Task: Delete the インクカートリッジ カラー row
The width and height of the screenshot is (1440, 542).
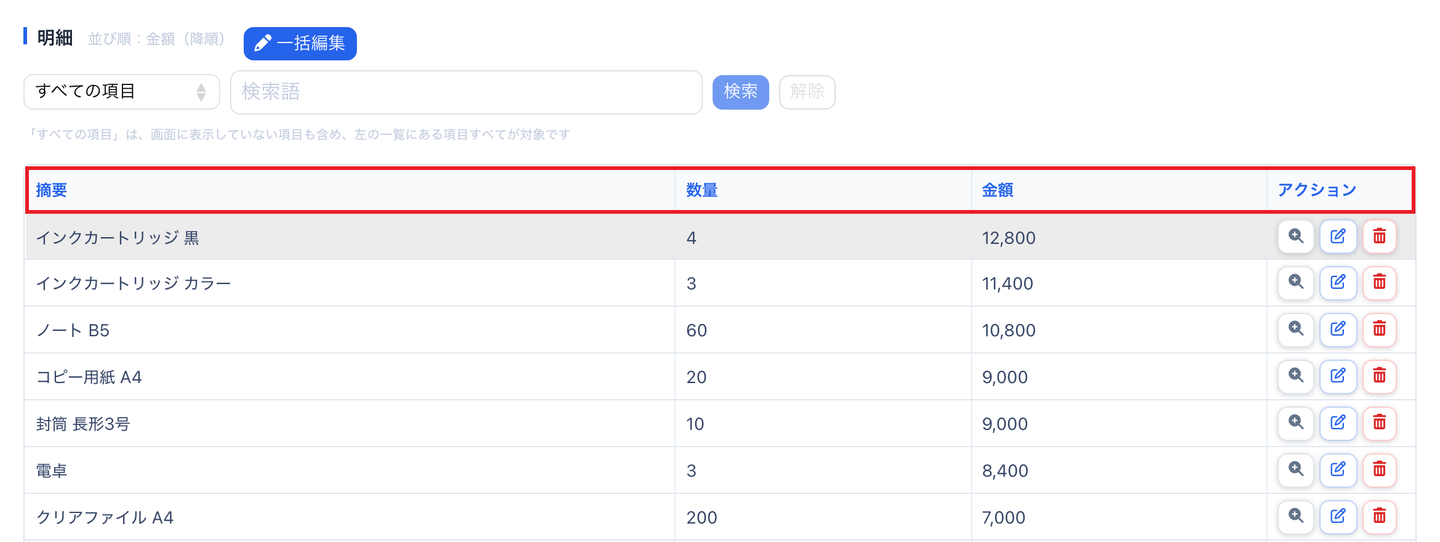Action: pos(1379,283)
